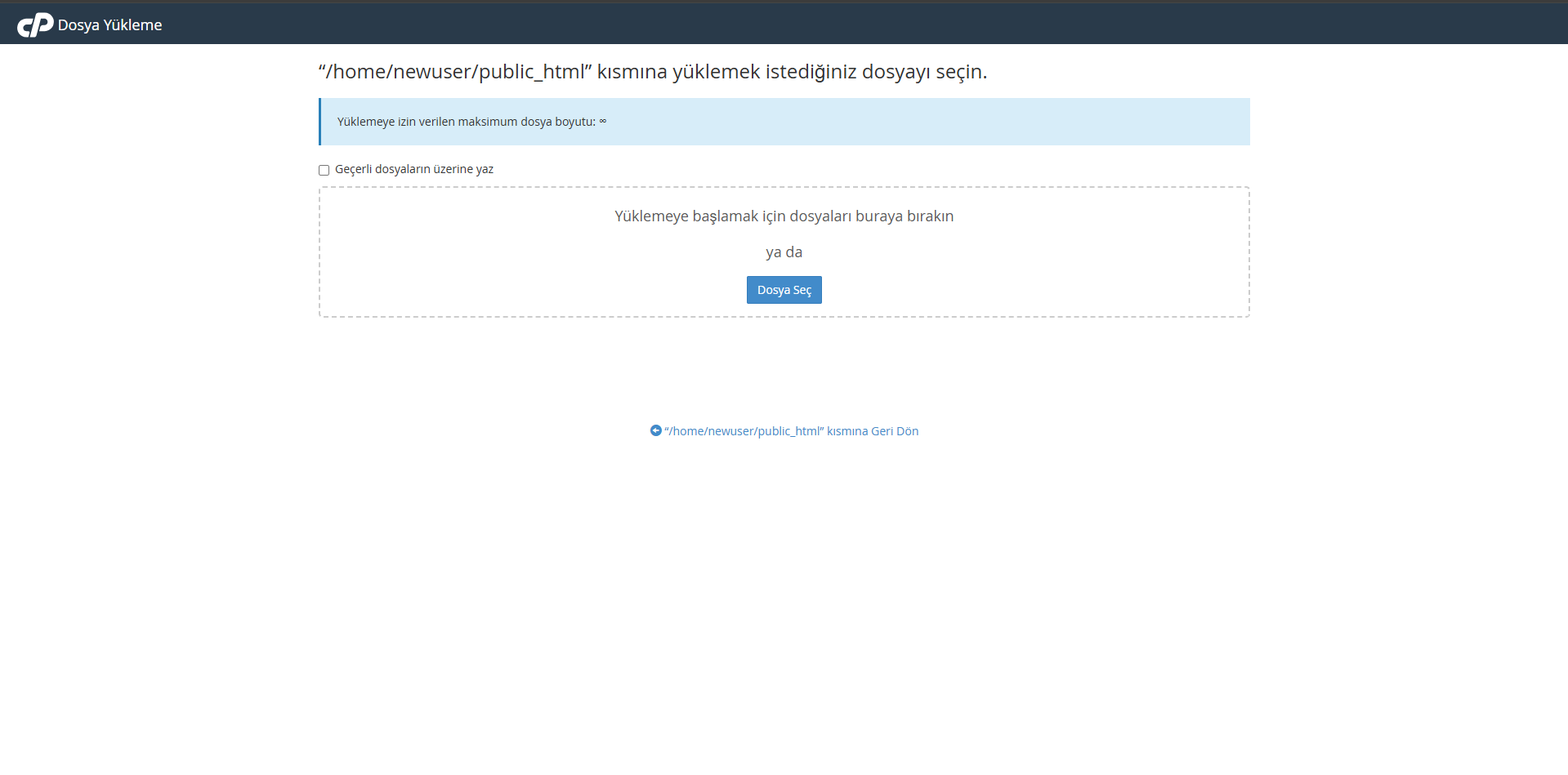This screenshot has width=1568, height=775.
Task: Click the cPanel logo icon
Action: 35,25
